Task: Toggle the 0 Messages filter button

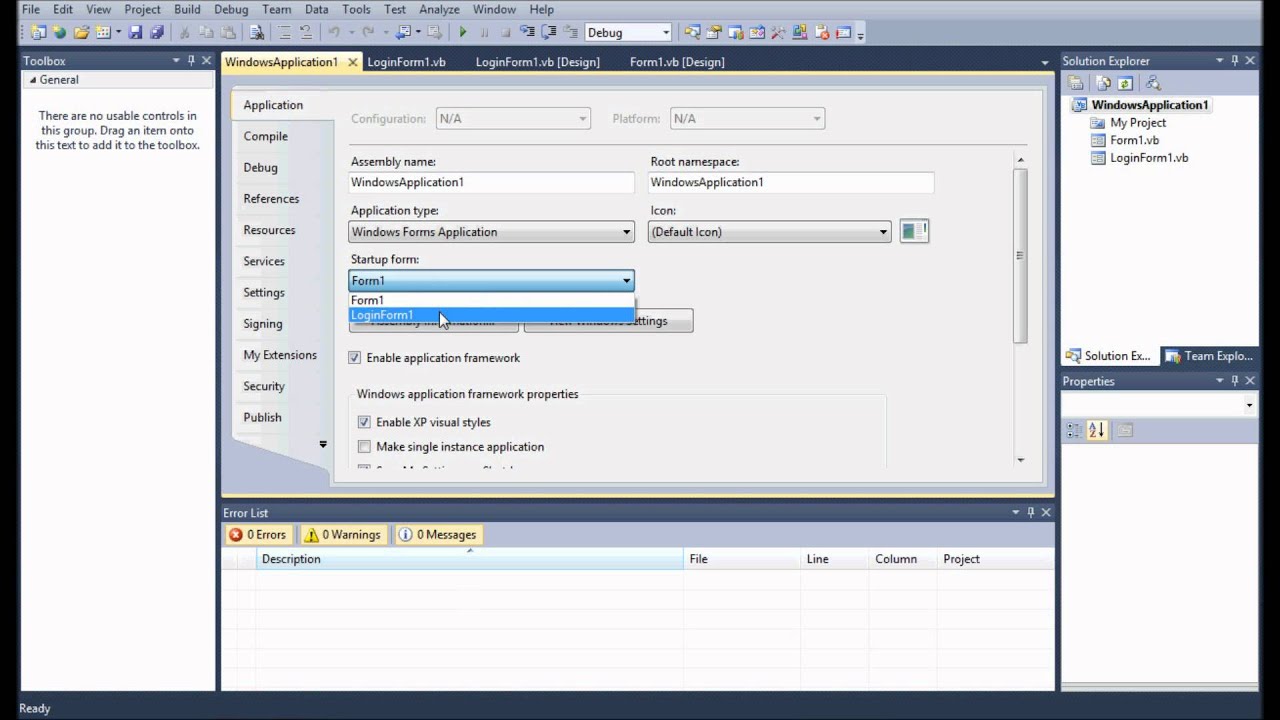Action: coord(437,535)
